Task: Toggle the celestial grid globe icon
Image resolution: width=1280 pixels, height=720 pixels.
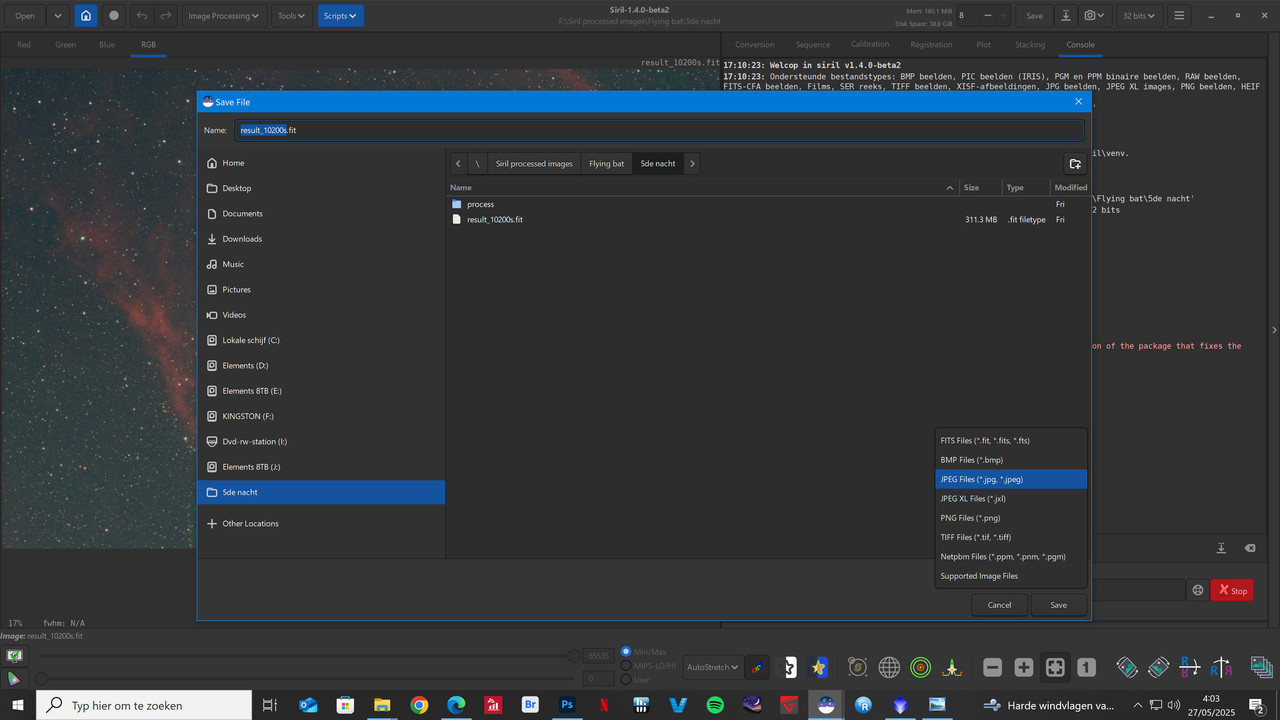Action: coord(889,667)
